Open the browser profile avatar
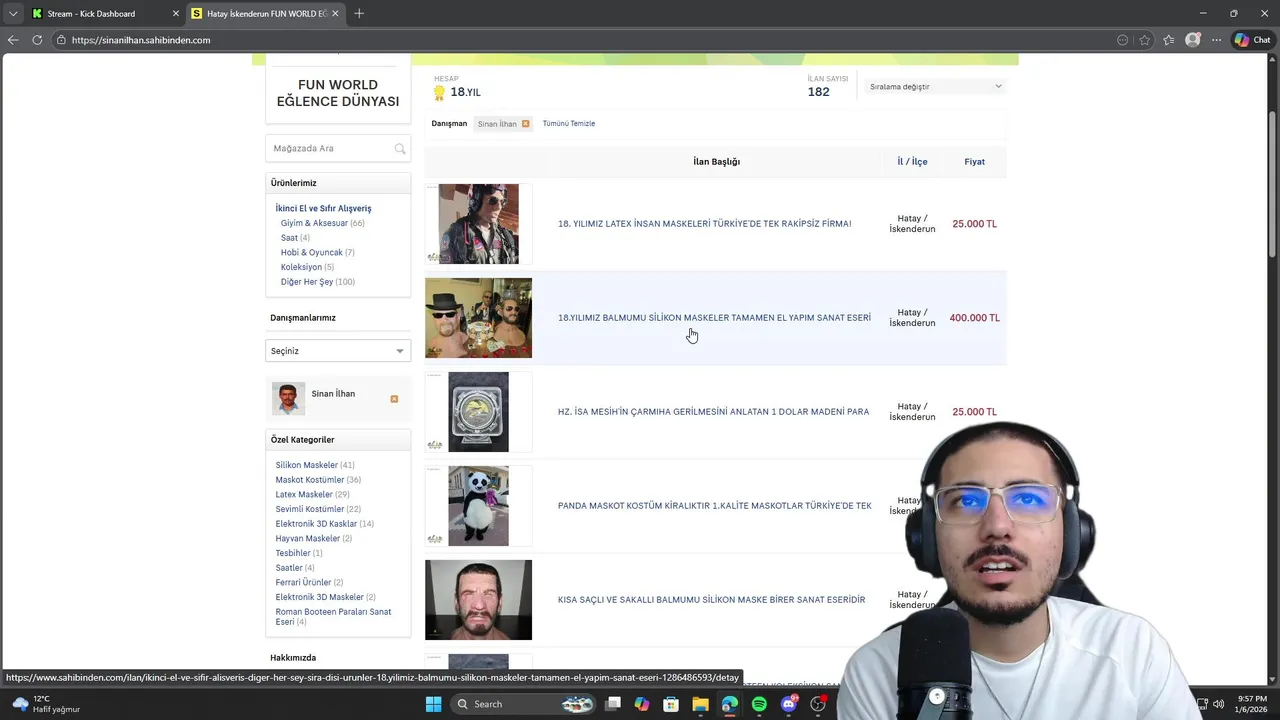This screenshot has height=720, width=1280. coord(1193,40)
